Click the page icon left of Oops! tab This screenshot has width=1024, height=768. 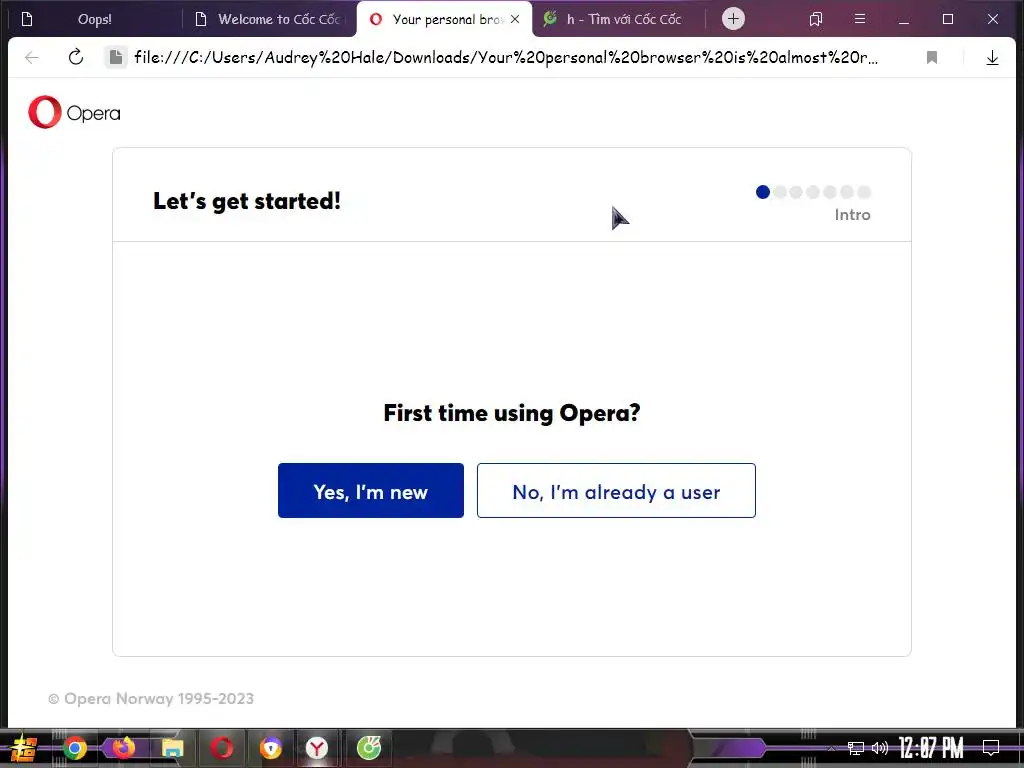coord(27,19)
